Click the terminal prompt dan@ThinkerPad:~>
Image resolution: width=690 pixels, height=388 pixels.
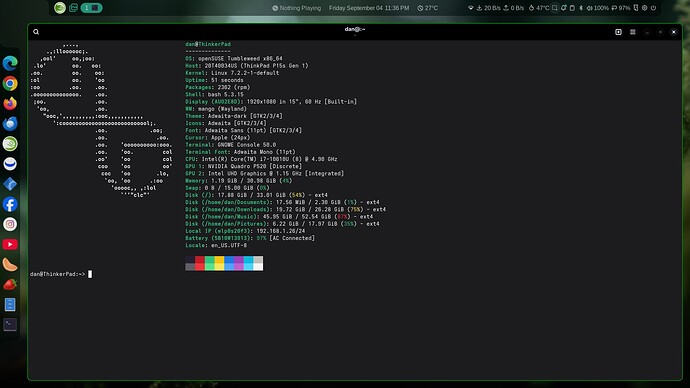[x=58, y=274]
